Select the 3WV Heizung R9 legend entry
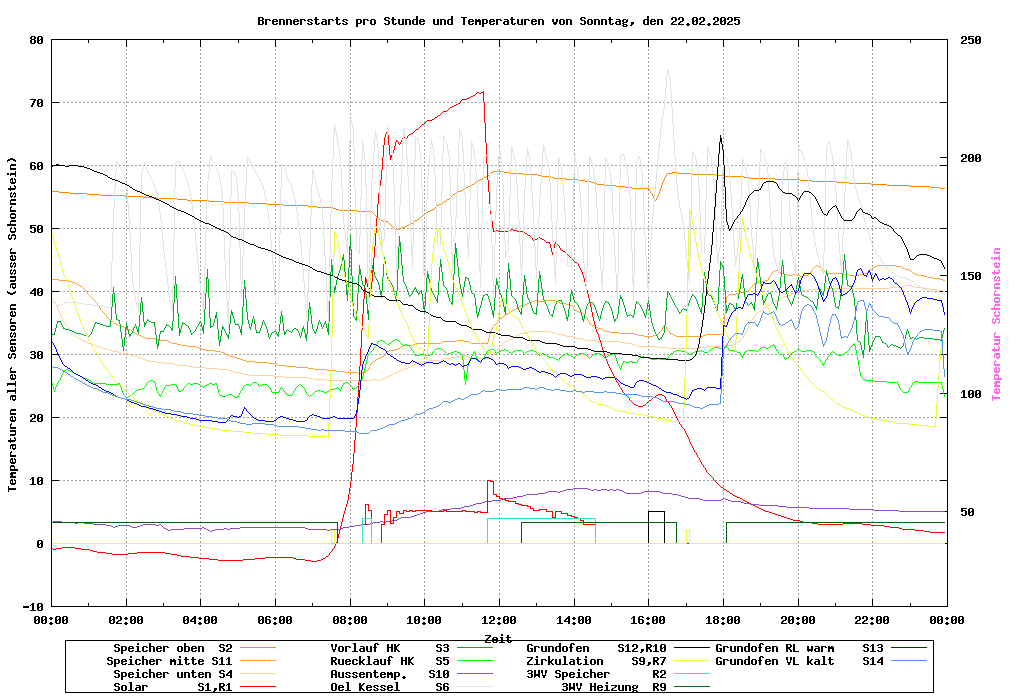Viewport: 1024px width, 700px height. [613, 687]
